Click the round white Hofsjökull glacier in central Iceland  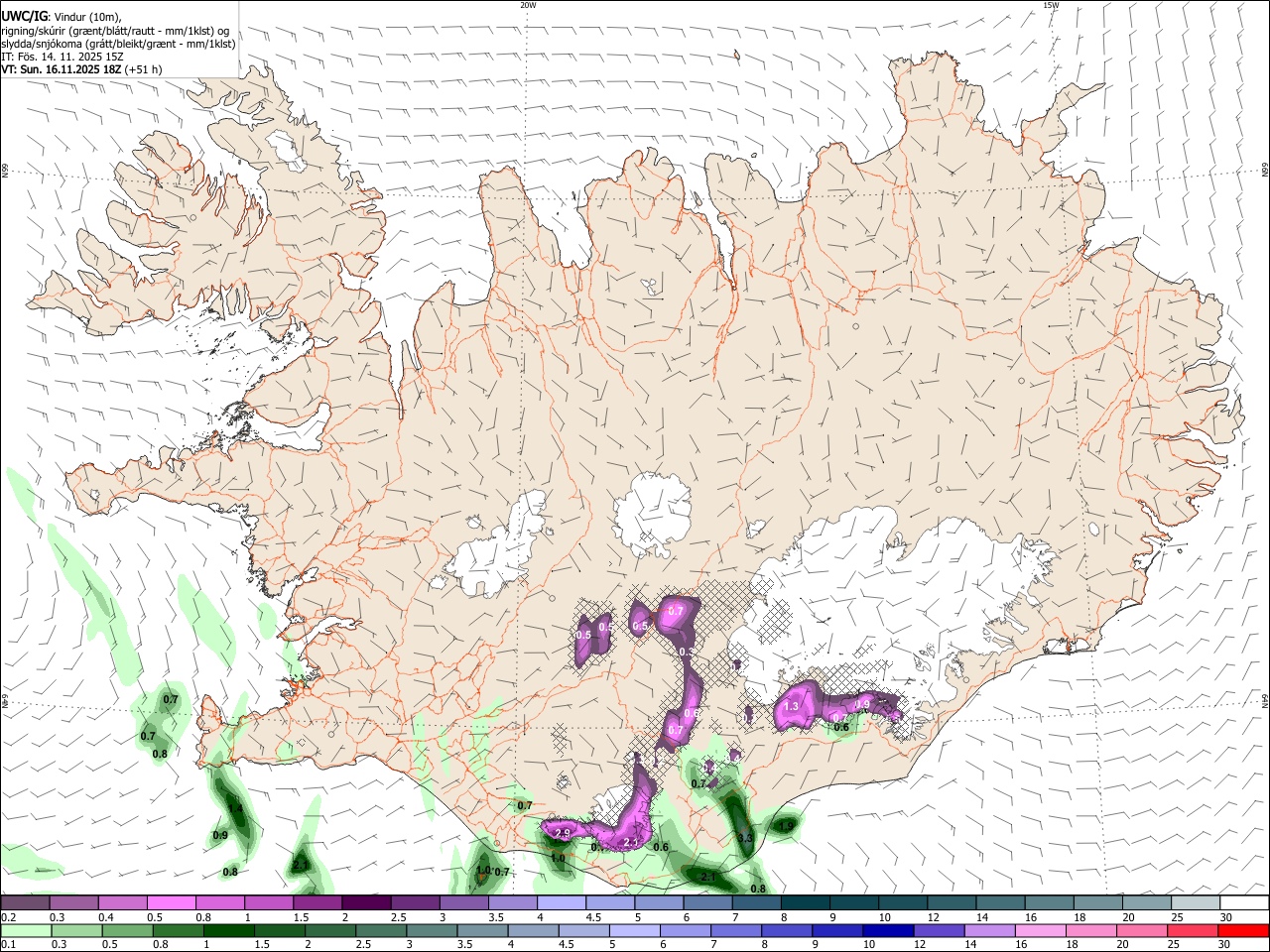(x=653, y=514)
